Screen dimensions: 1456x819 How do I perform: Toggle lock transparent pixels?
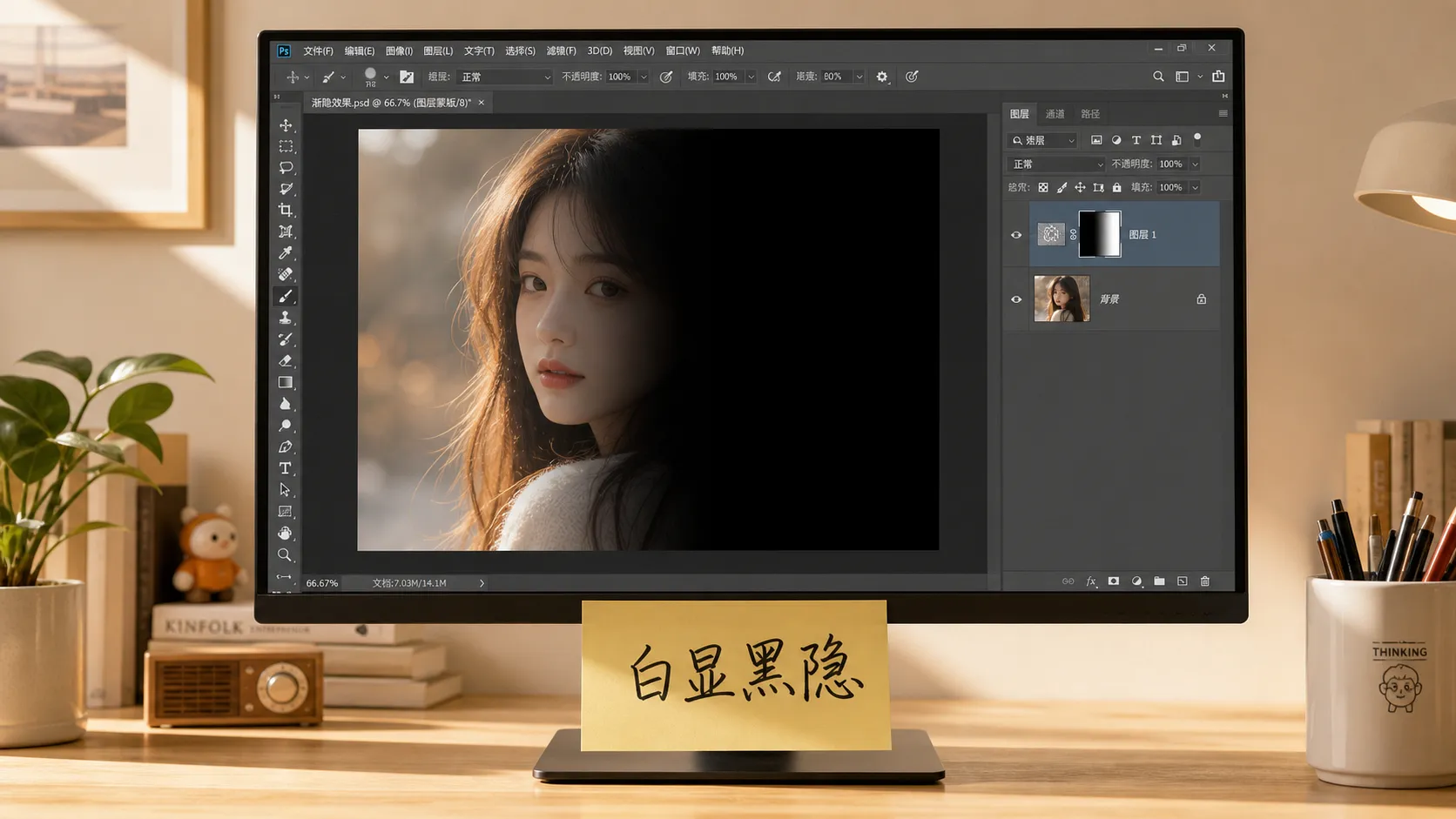point(1043,187)
